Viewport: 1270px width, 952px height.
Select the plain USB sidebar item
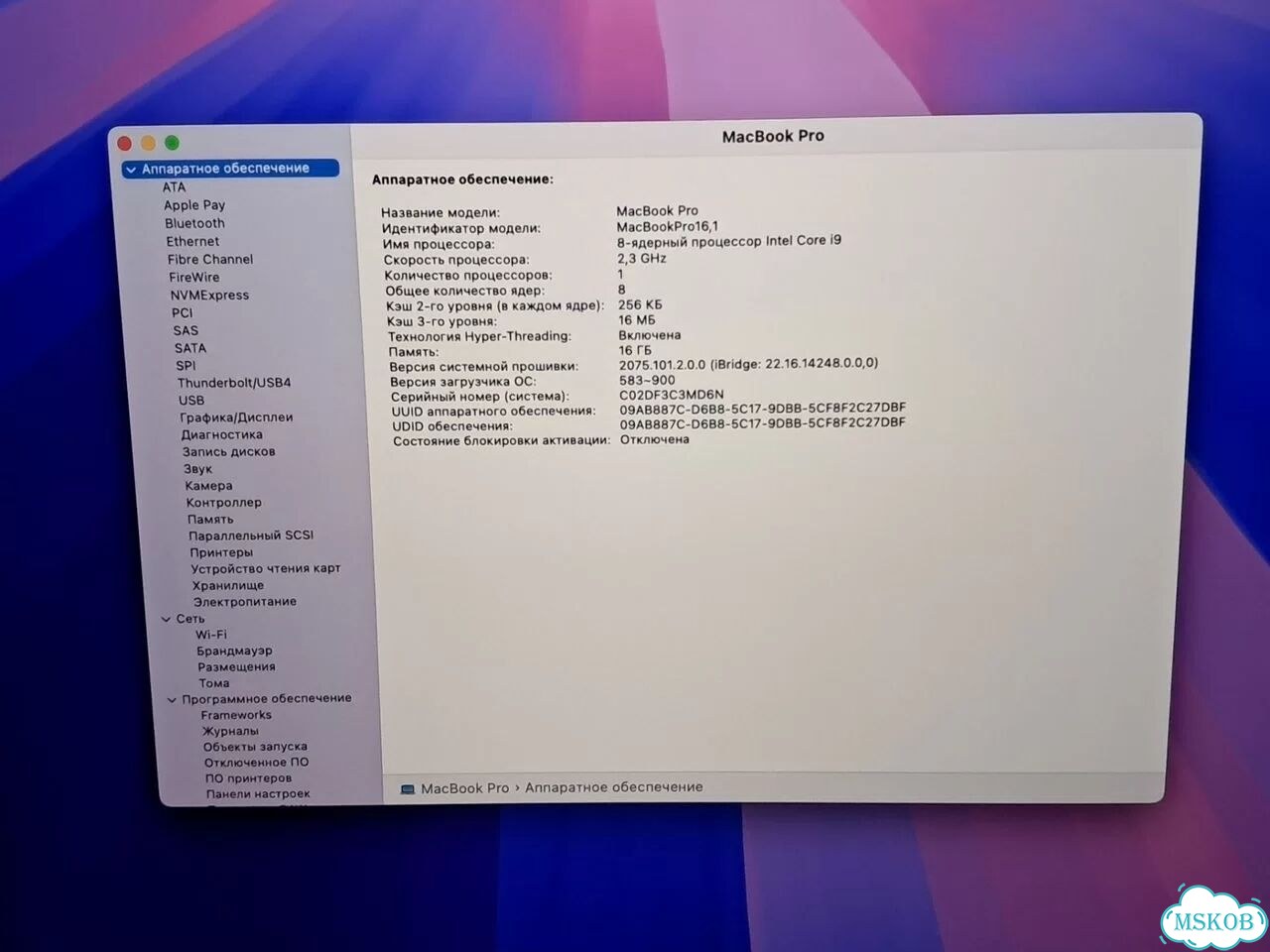[191, 401]
